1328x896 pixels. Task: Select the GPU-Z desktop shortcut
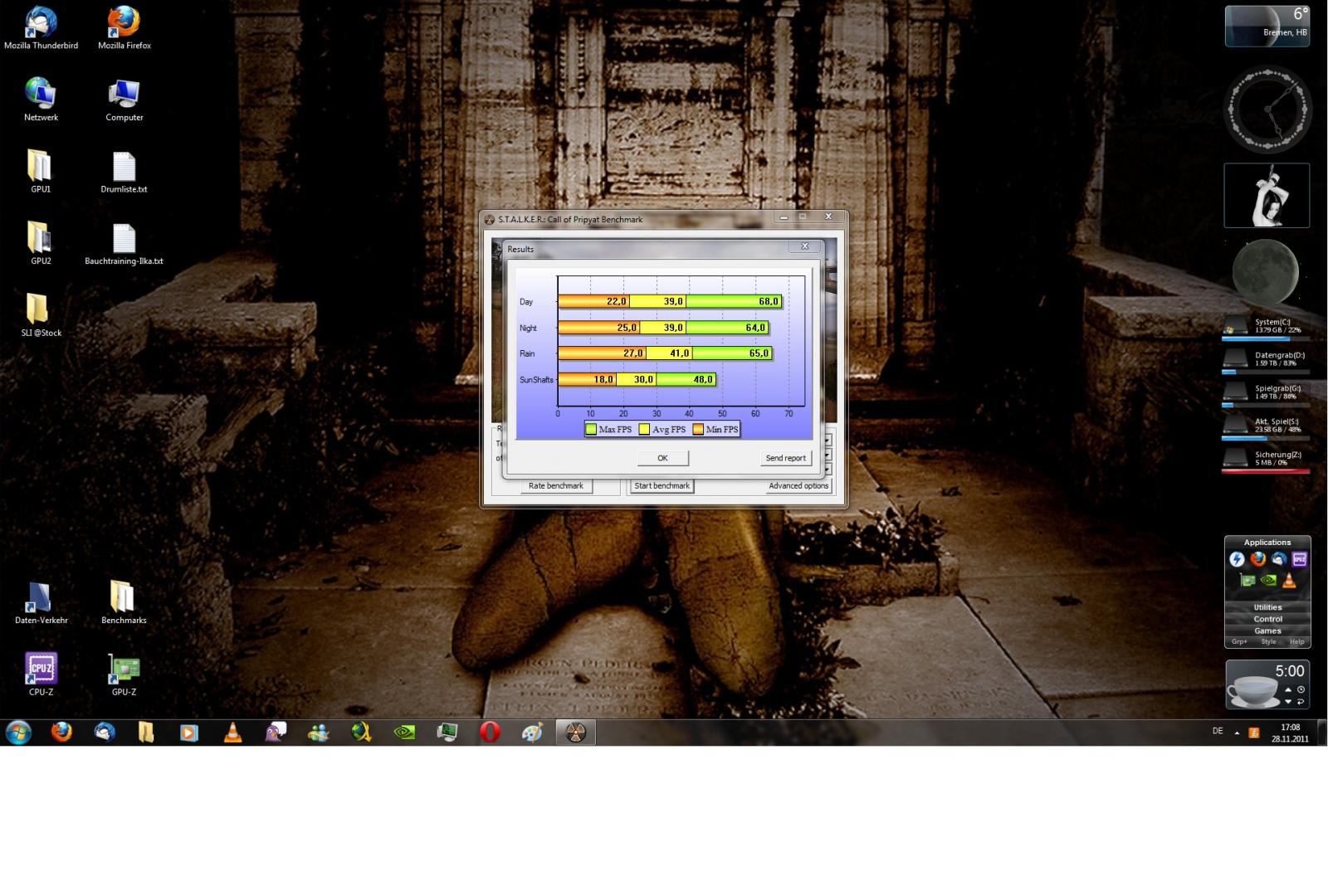click(124, 674)
